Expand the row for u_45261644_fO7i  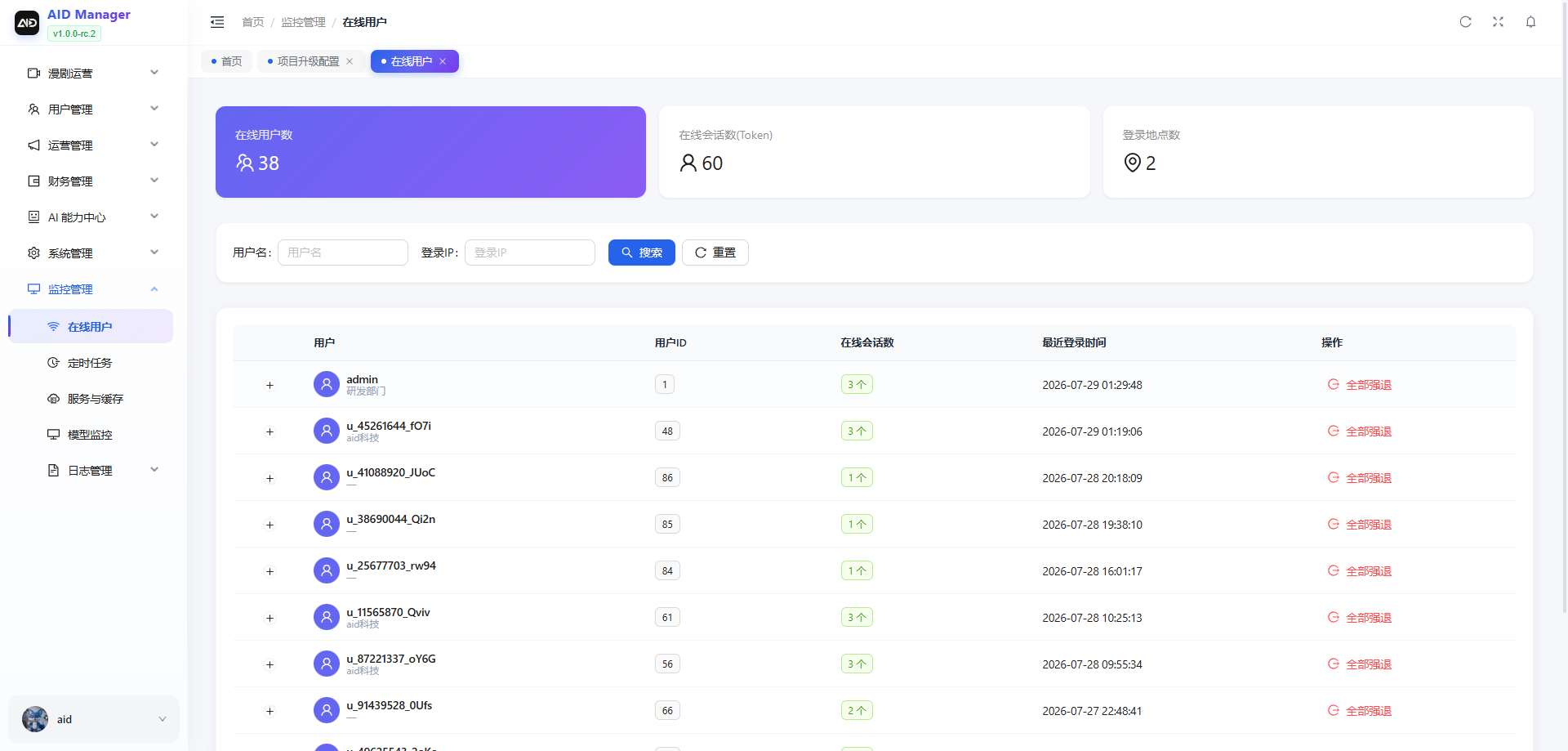tap(269, 431)
